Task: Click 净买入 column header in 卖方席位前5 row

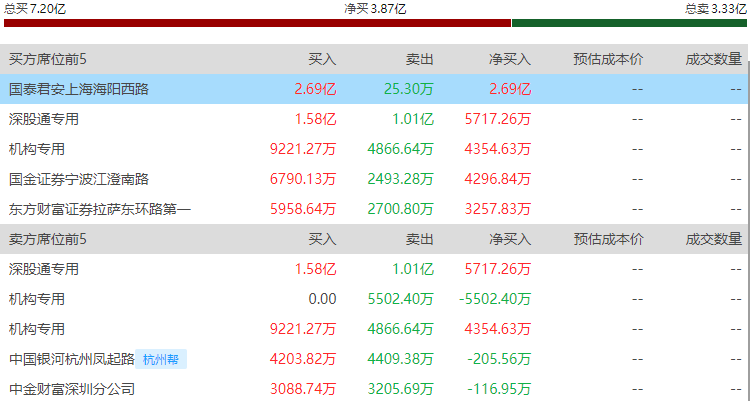Action: (x=510, y=239)
